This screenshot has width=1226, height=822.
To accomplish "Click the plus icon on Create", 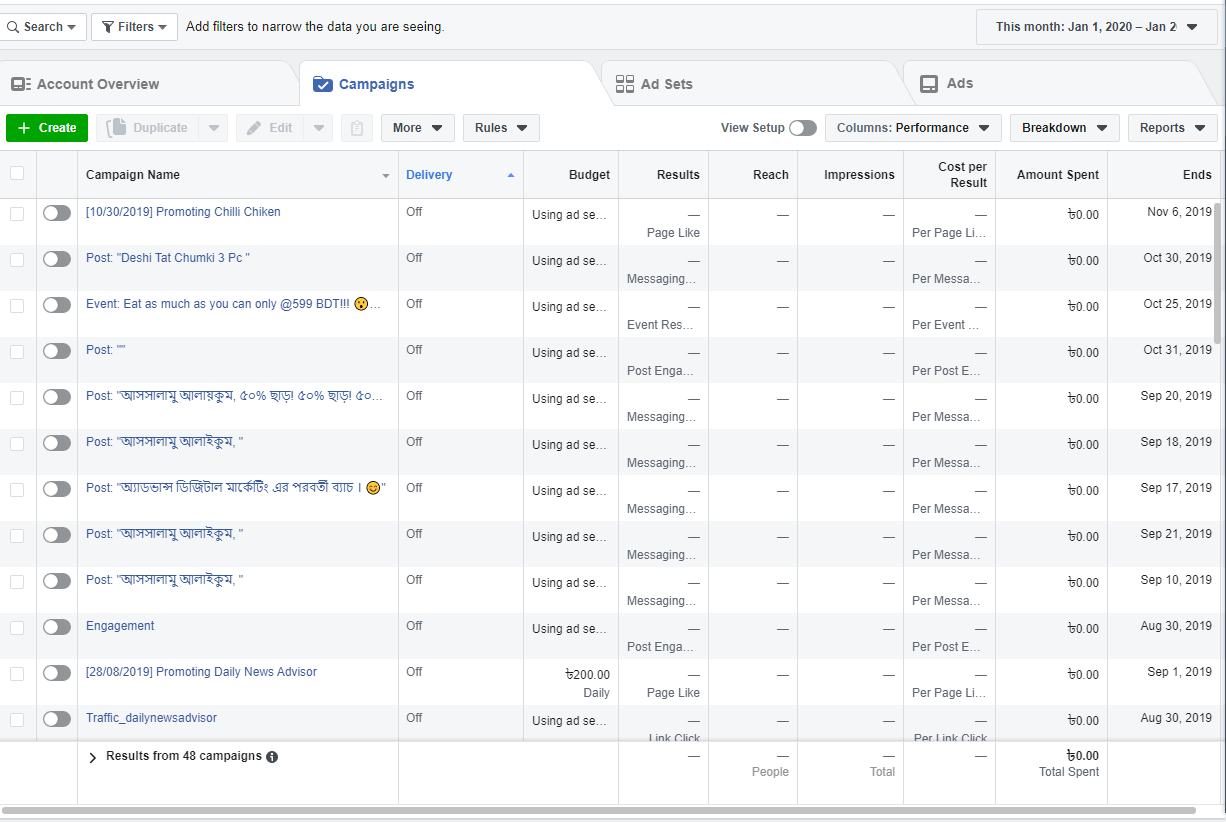I will [x=24, y=128].
